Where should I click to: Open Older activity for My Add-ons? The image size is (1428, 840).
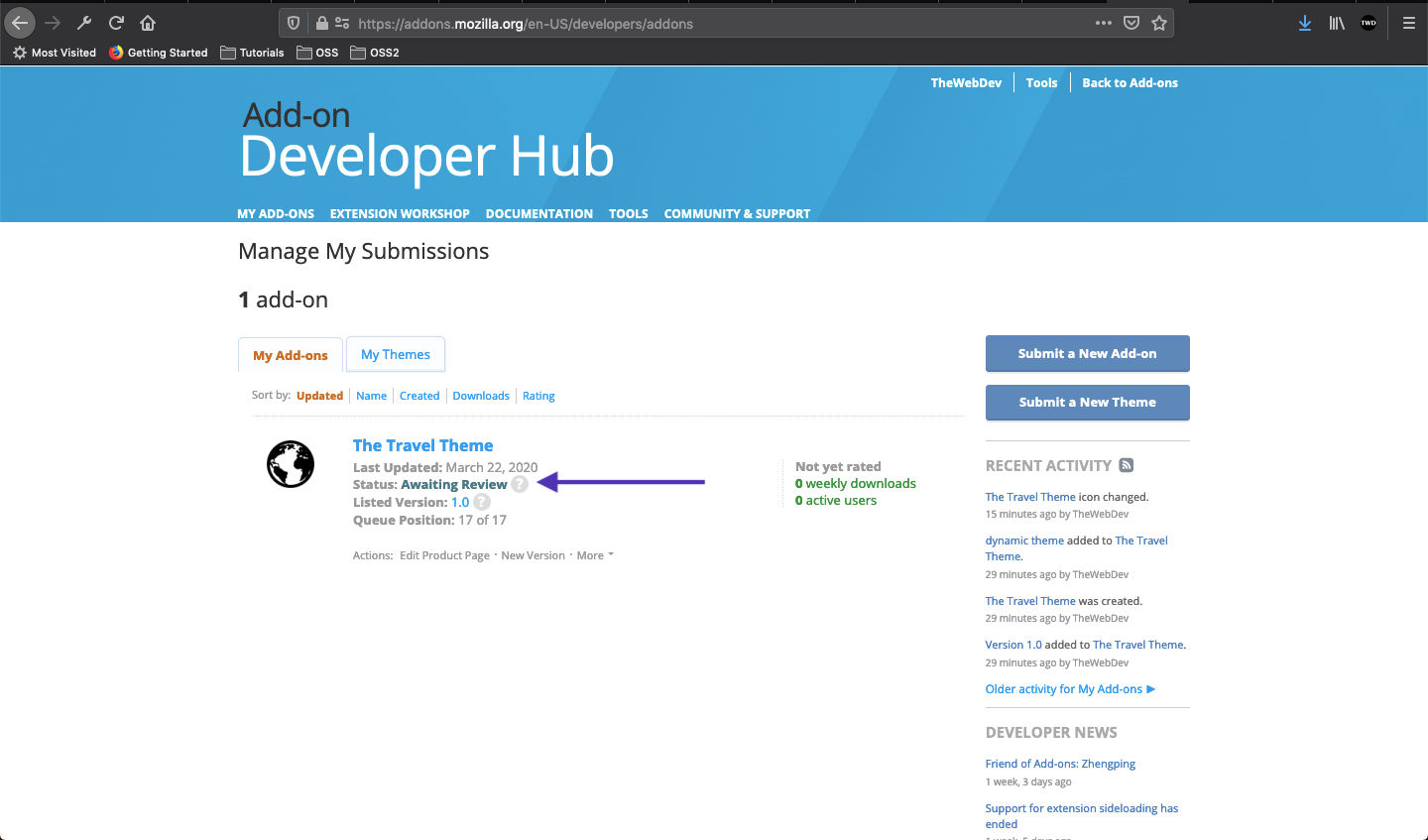click(1070, 689)
